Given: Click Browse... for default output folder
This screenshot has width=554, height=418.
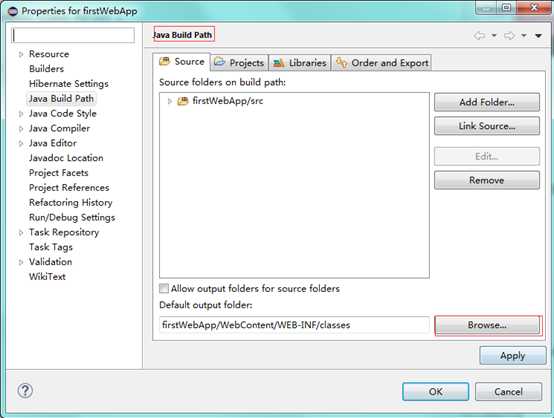Looking at the screenshot, I should point(487,325).
